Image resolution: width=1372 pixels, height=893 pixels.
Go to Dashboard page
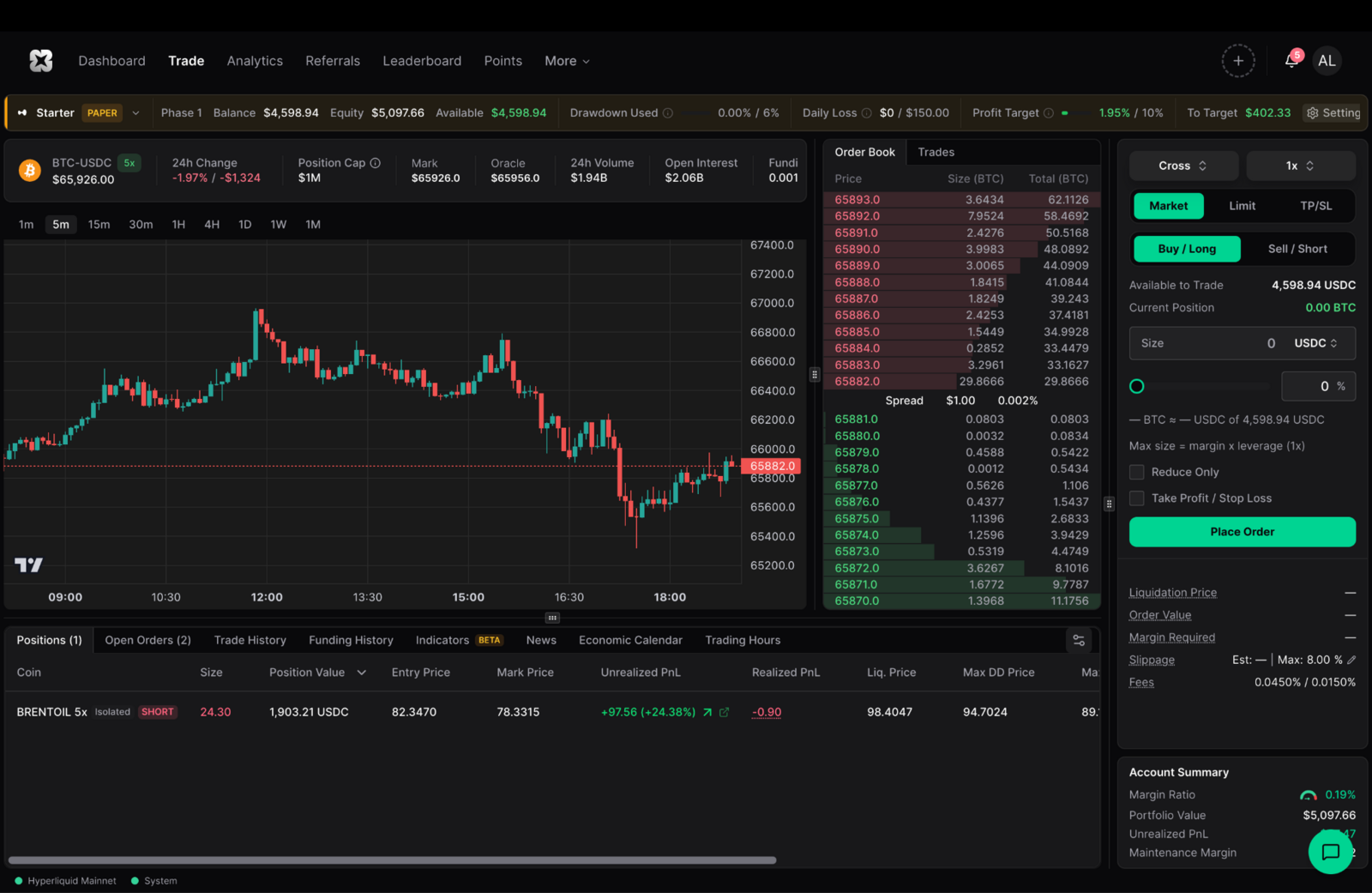[112, 61]
